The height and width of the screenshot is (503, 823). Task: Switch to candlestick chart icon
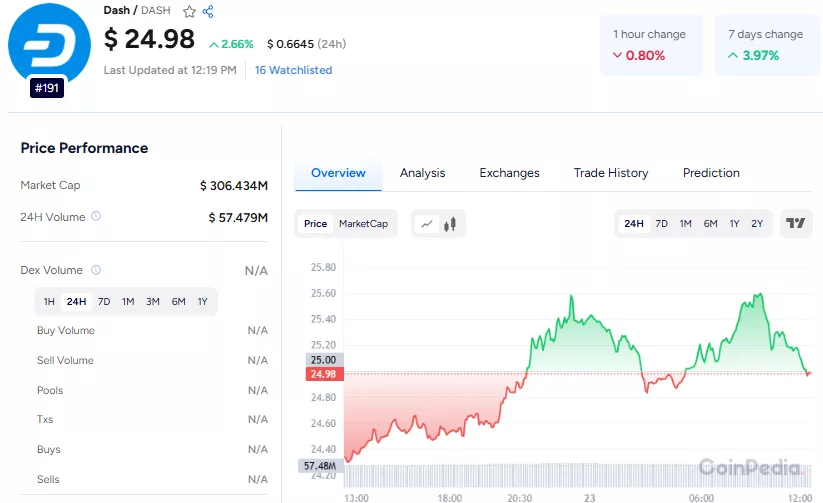tap(450, 224)
